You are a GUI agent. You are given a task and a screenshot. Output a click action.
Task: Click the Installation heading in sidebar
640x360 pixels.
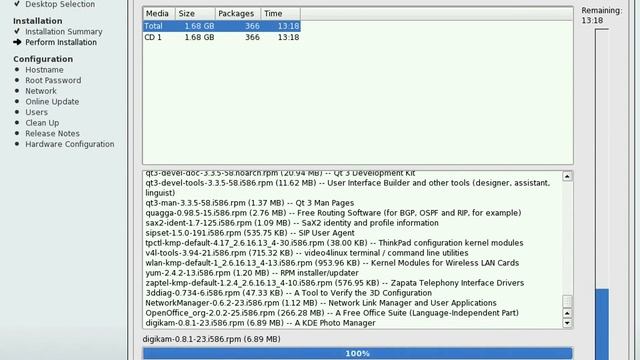pos(38,21)
